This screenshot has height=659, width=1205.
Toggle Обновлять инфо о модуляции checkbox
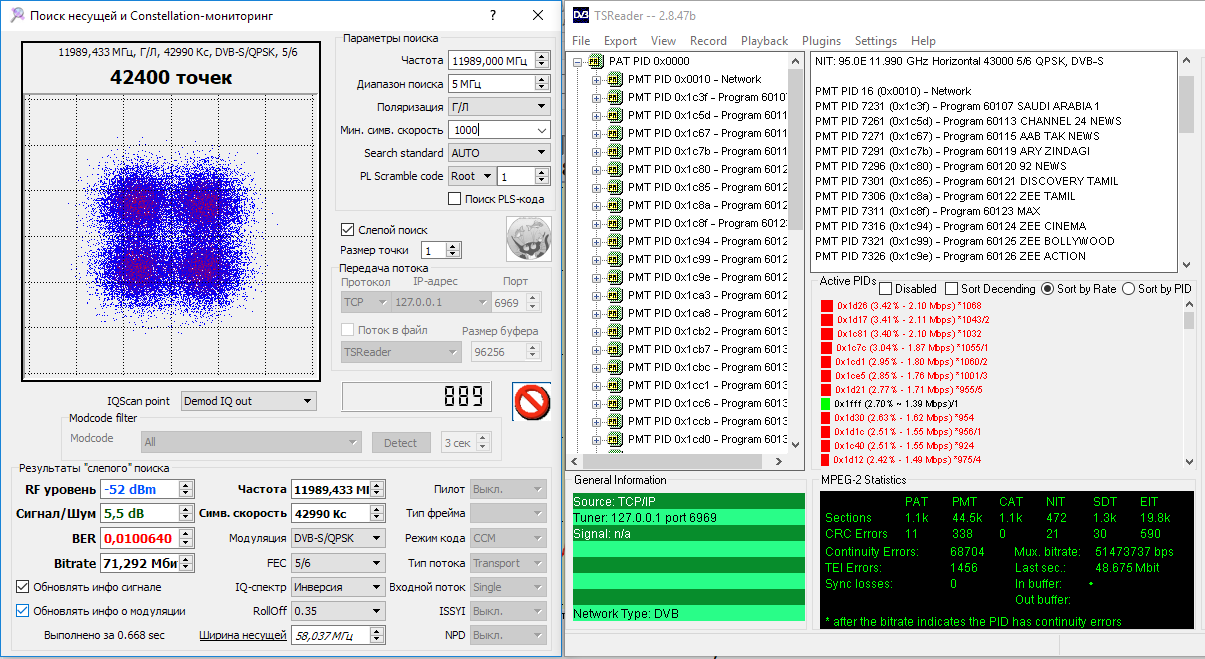(x=23, y=611)
